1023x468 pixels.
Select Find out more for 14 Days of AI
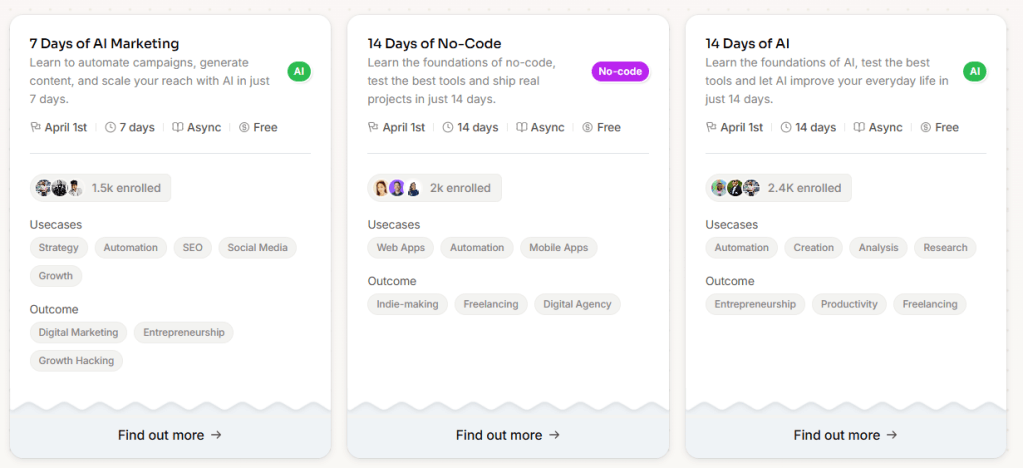(846, 435)
